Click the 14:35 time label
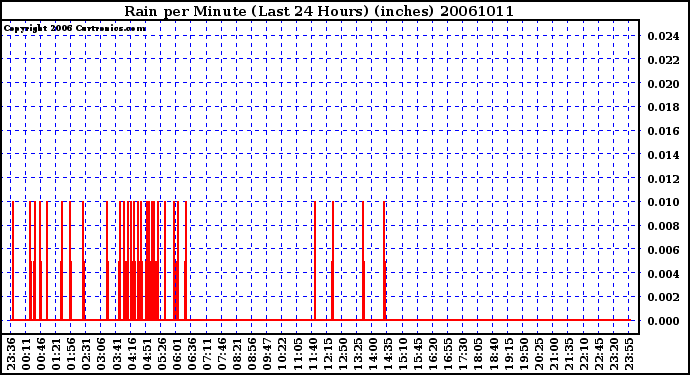Viewport: 690px width, 375px height. (387, 354)
